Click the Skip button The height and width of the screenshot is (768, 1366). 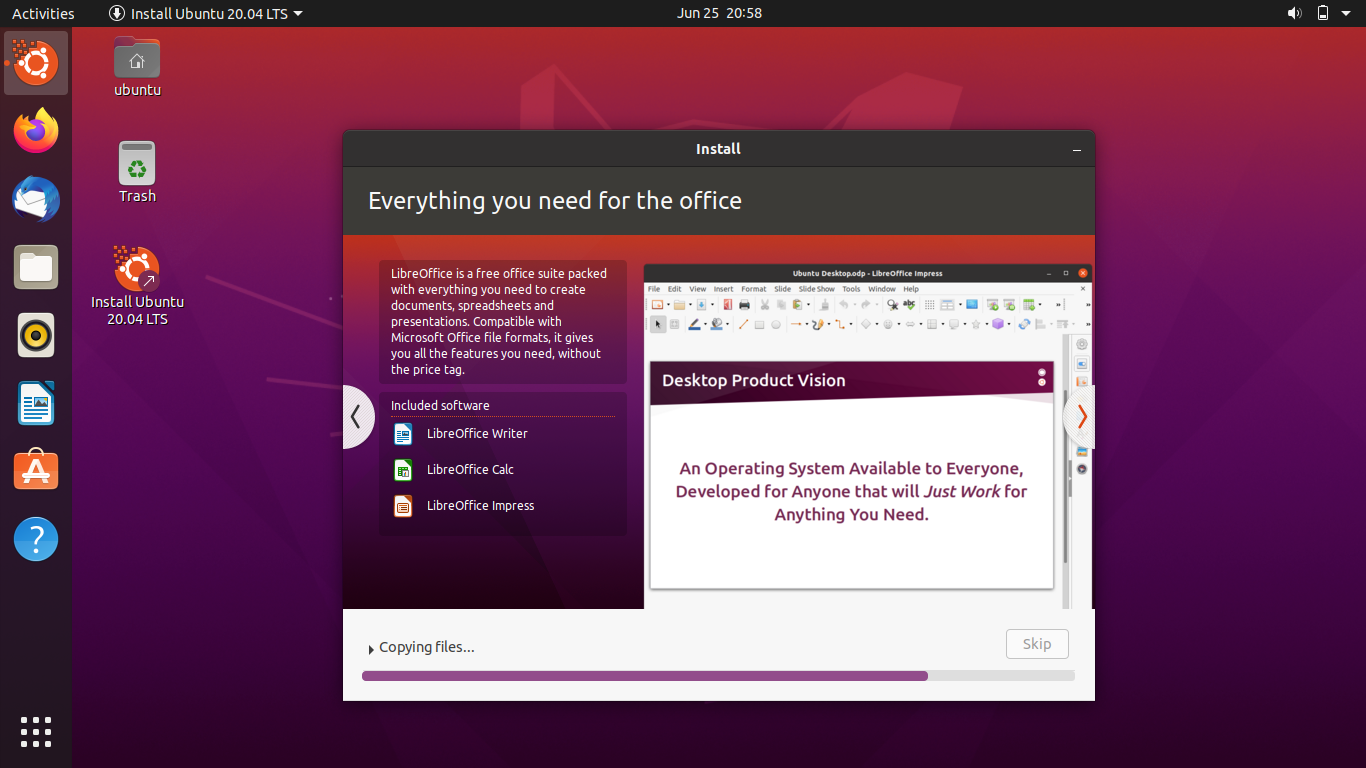1037,643
